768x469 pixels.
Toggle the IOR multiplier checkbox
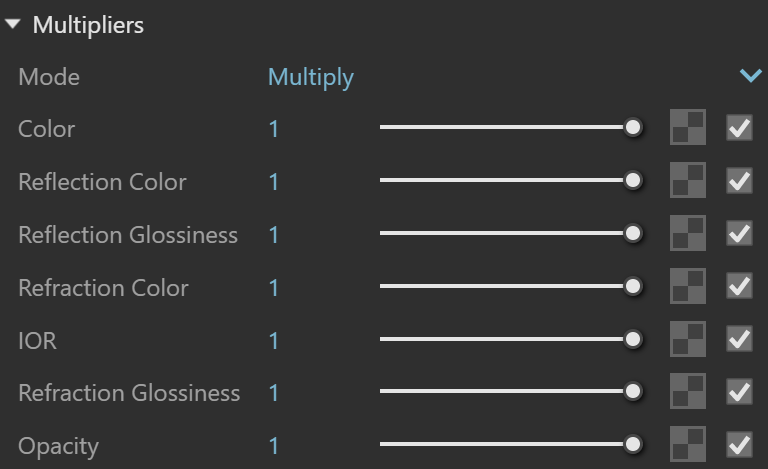pyautogui.click(x=739, y=339)
